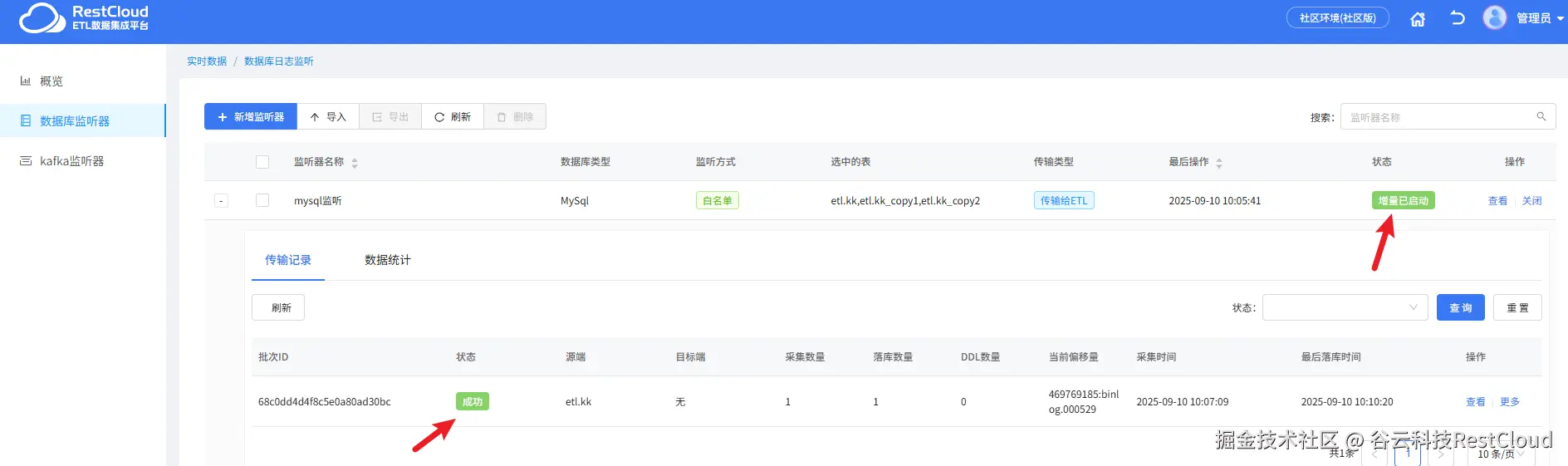Click the 2025-09-10 10:10:20 landing time

point(1347,402)
